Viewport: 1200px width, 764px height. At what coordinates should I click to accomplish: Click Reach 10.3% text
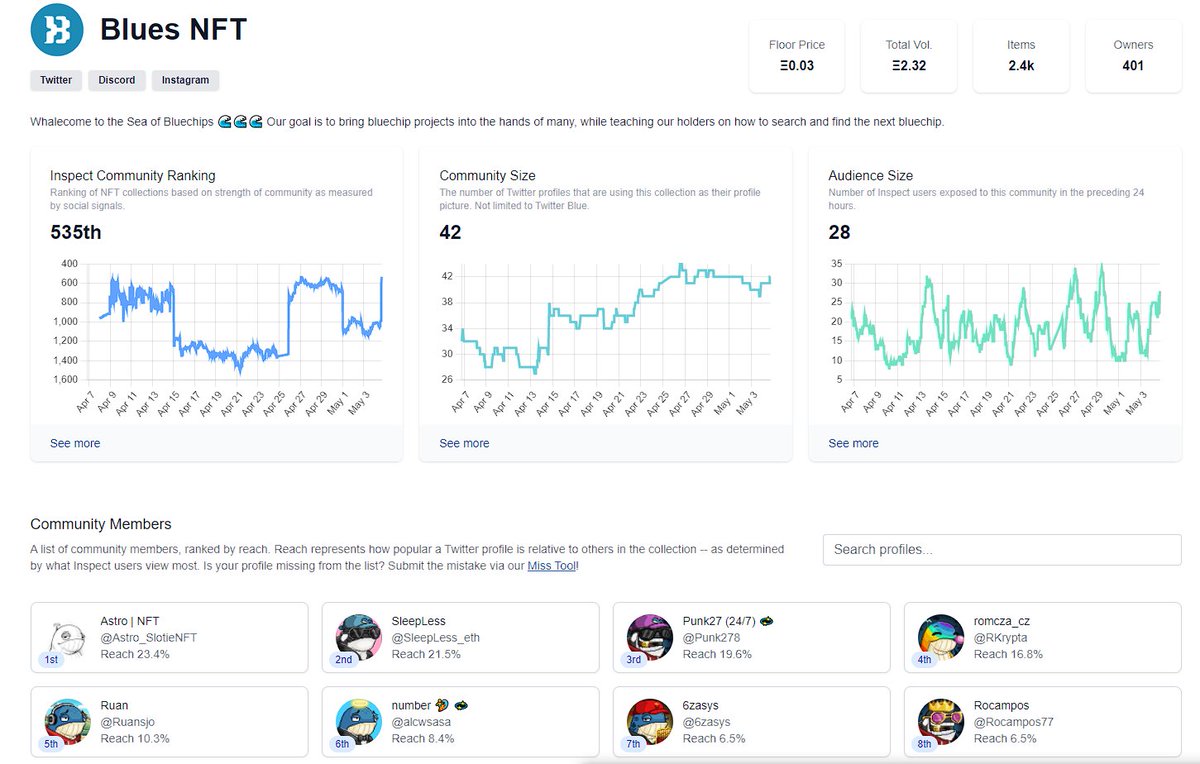(x=135, y=738)
